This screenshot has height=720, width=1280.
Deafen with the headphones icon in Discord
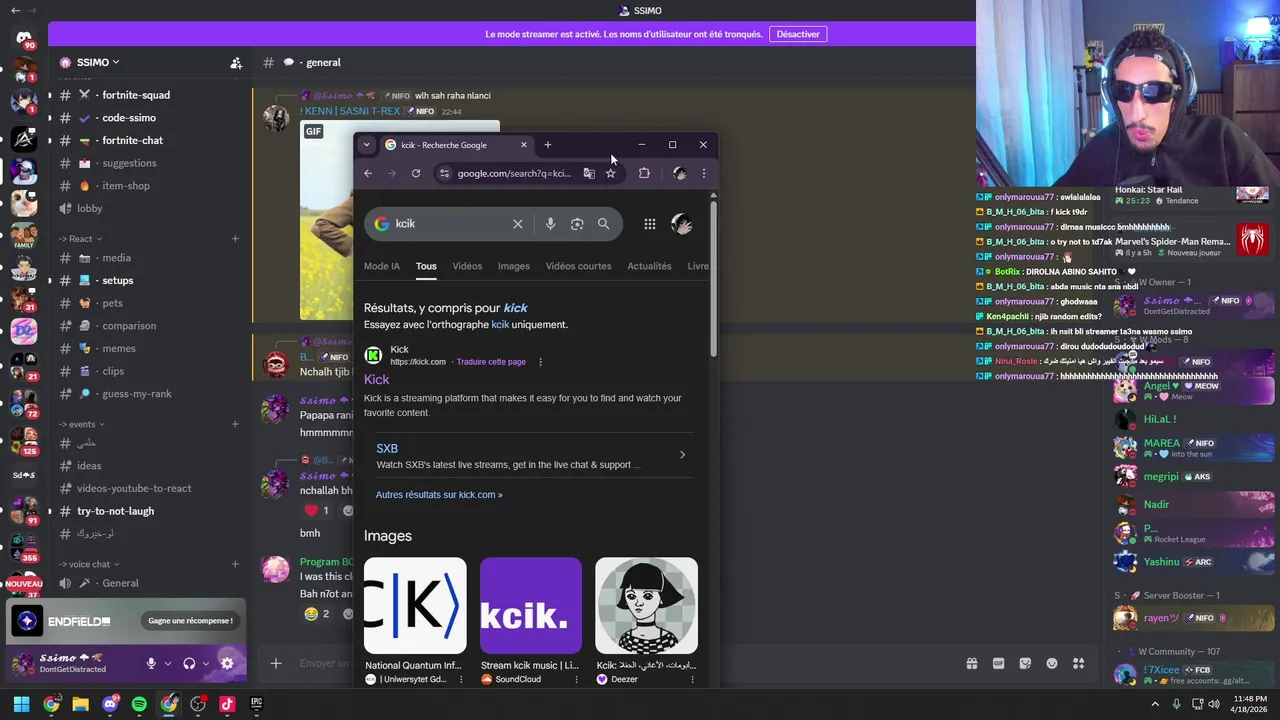click(x=189, y=663)
